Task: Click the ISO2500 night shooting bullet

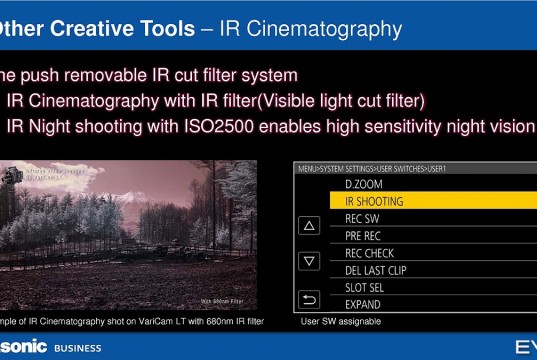Action: (271, 126)
